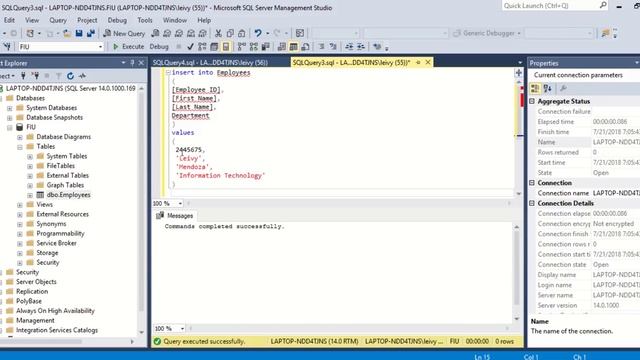The width and height of the screenshot is (640, 360).
Task: Select the Programmability folder
Action: tap(60, 233)
